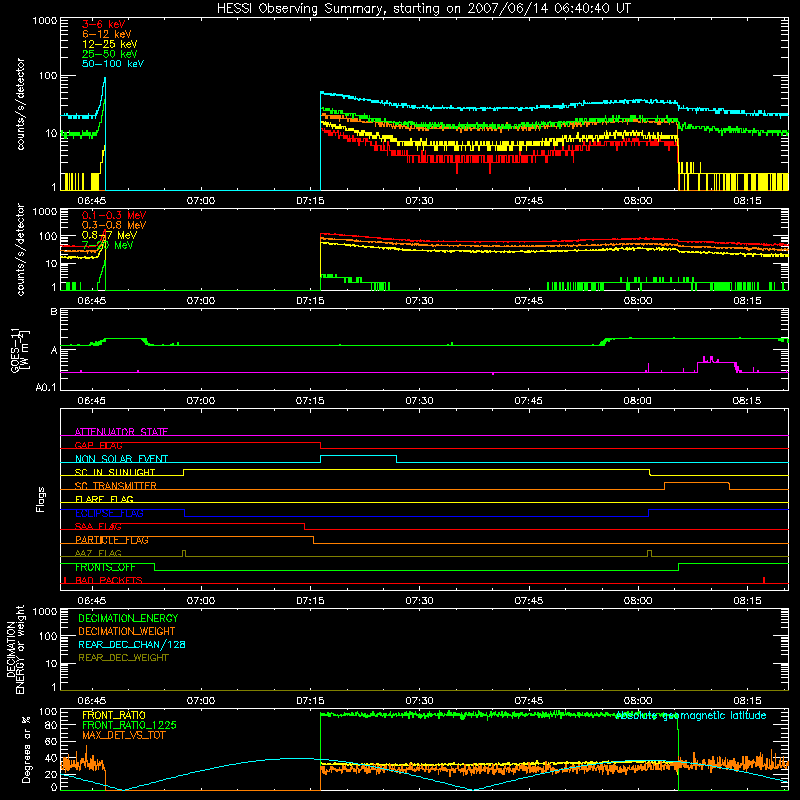Click the FRONTS_OFF flag label
The height and width of the screenshot is (800, 800).
(105, 567)
